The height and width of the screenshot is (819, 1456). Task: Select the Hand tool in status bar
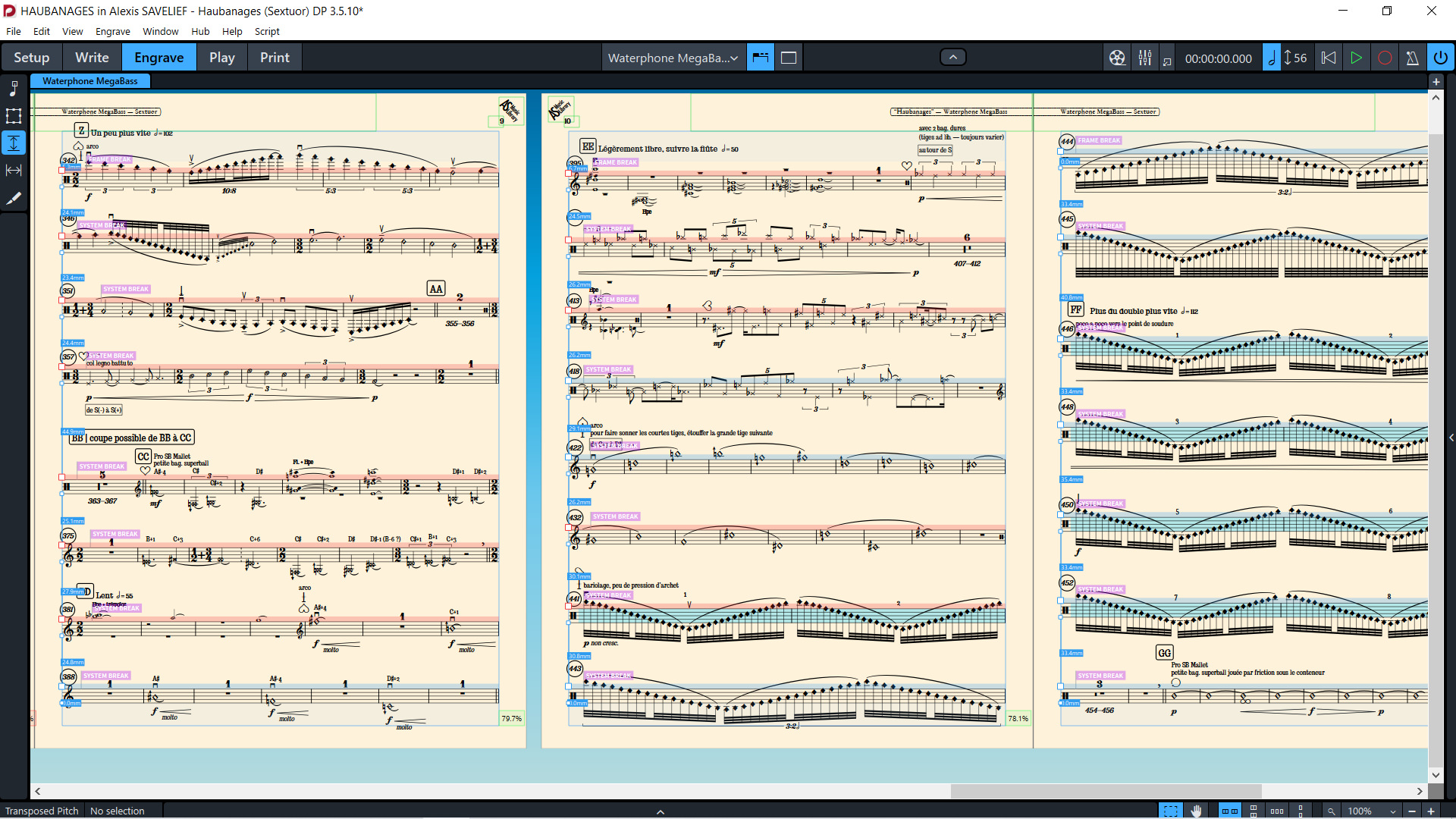pos(1196,811)
